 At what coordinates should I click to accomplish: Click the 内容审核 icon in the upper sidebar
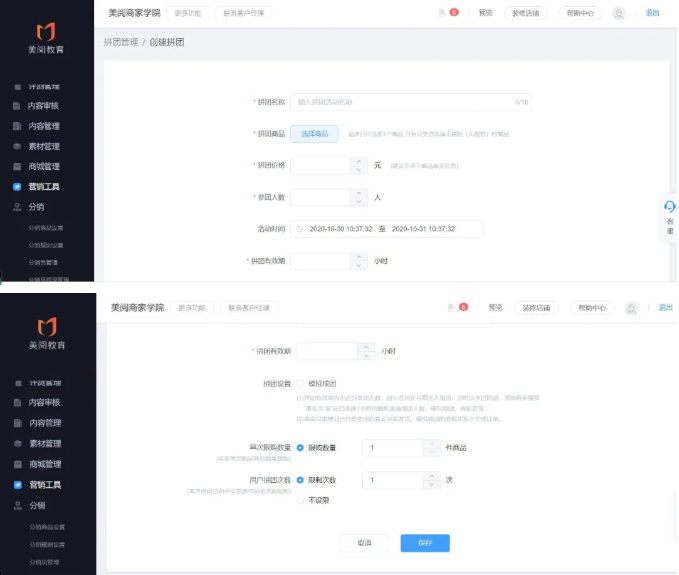click(17, 106)
